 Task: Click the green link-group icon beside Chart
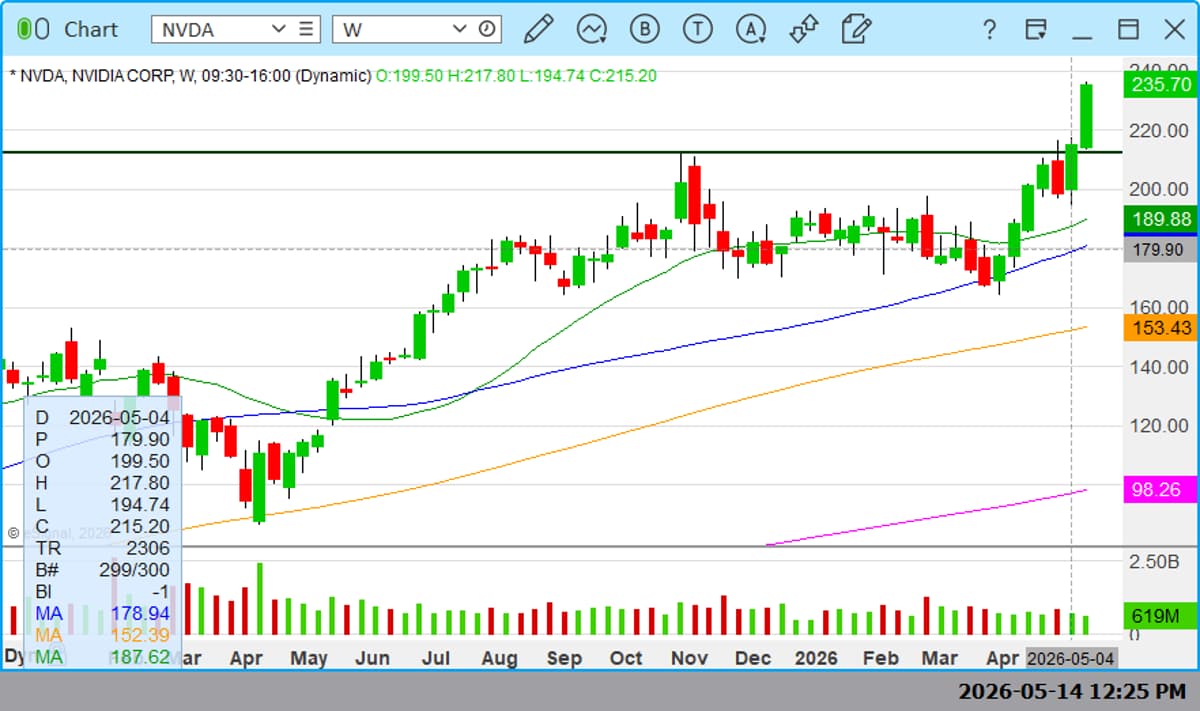pos(33,29)
